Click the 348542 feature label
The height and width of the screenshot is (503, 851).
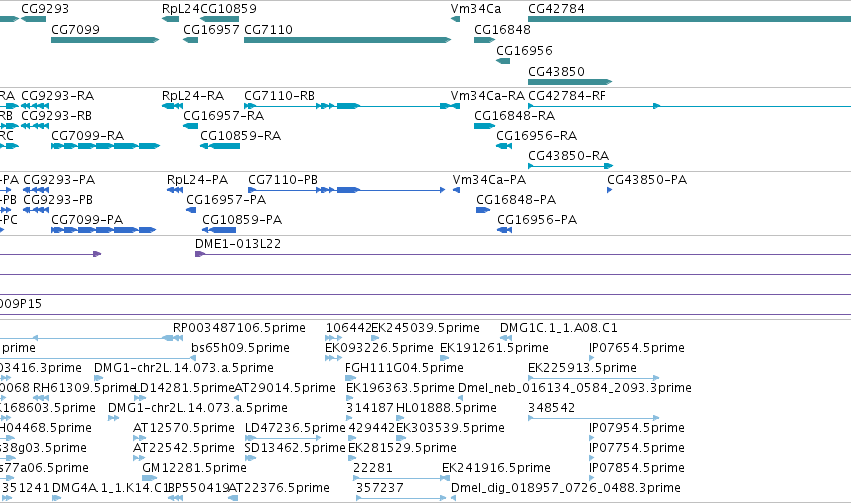coord(551,408)
